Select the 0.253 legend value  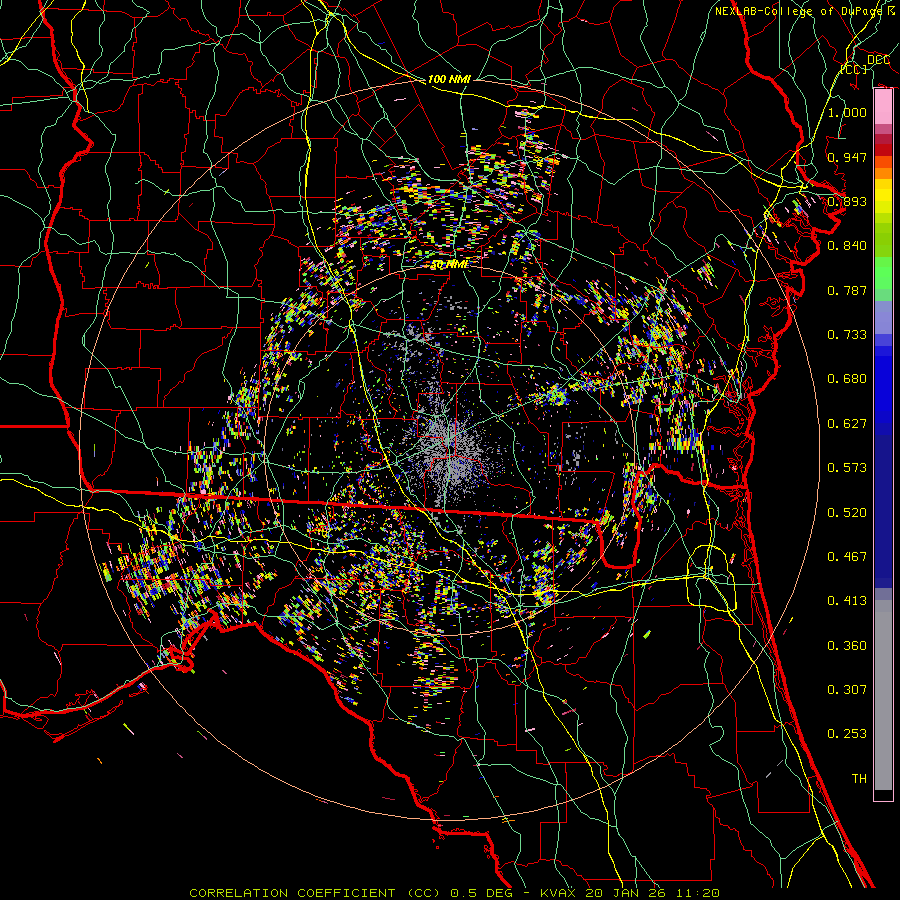[x=847, y=734]
